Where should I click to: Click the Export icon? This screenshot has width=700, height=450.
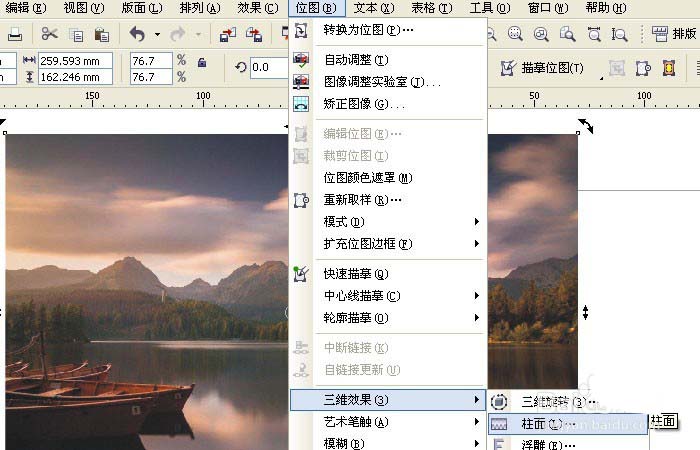coord(254,34)
